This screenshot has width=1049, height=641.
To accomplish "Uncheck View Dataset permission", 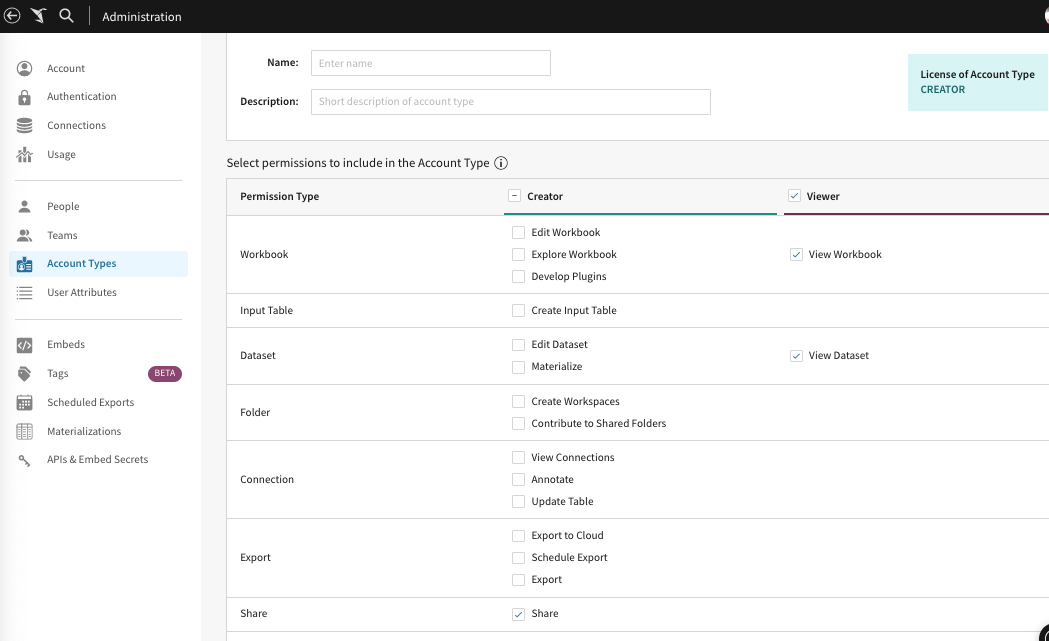I will pos(796,356).
